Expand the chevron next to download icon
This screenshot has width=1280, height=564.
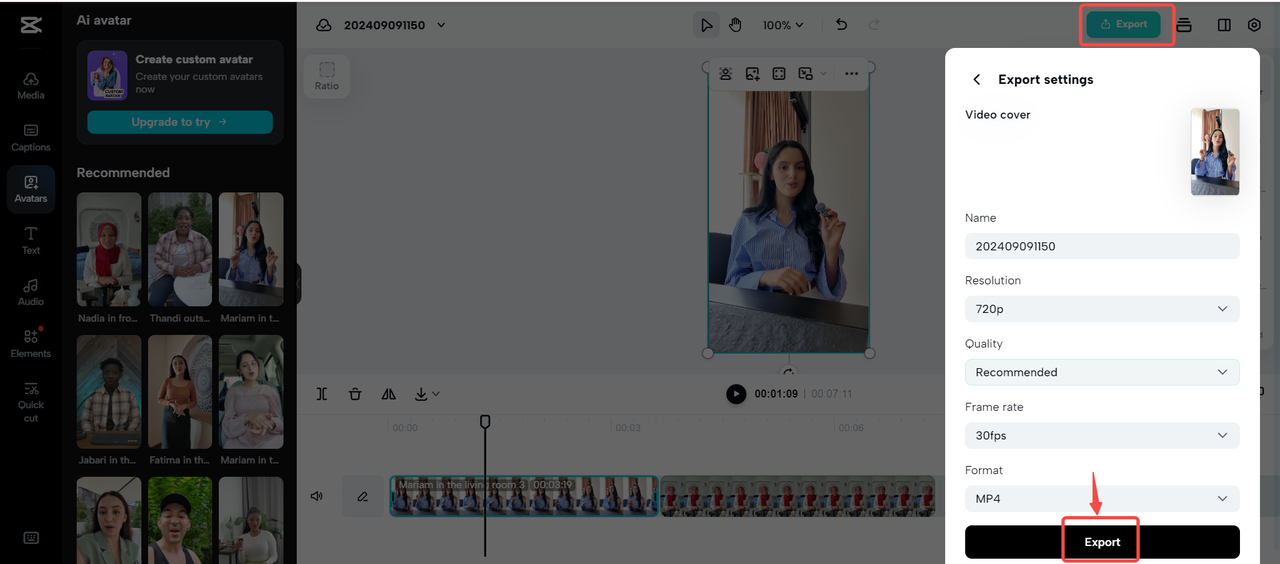coord(436,394)
